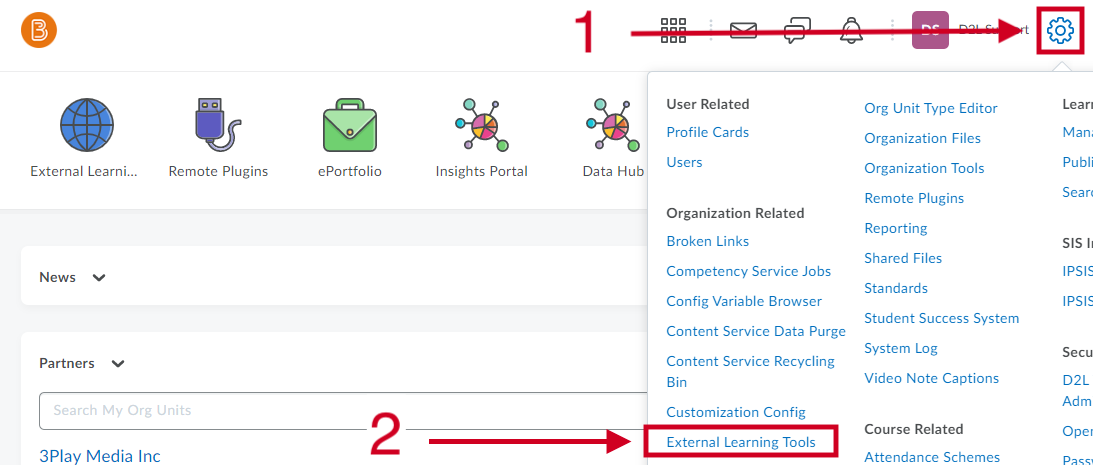Open the DS user profile avatar menu

click(x=930, y=30)
